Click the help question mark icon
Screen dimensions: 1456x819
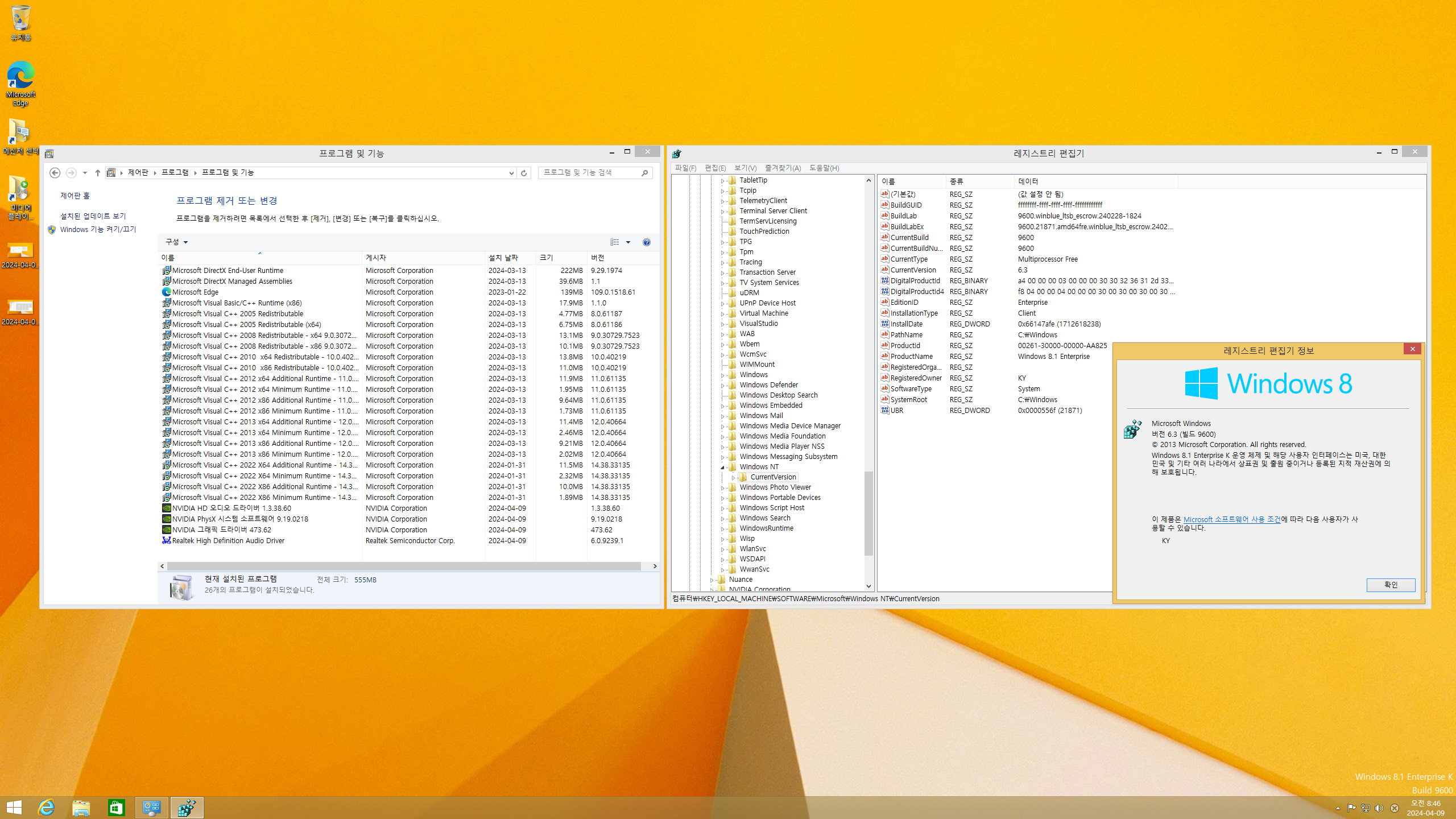coord(646,242)
